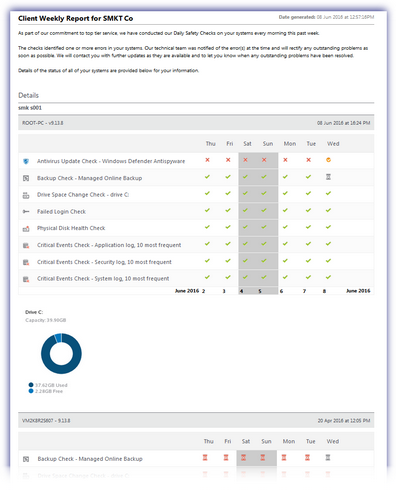This screenshot has height=490, width=396.
Task: Click the dark blue Used legend dot
Action: tap(31, 385)
